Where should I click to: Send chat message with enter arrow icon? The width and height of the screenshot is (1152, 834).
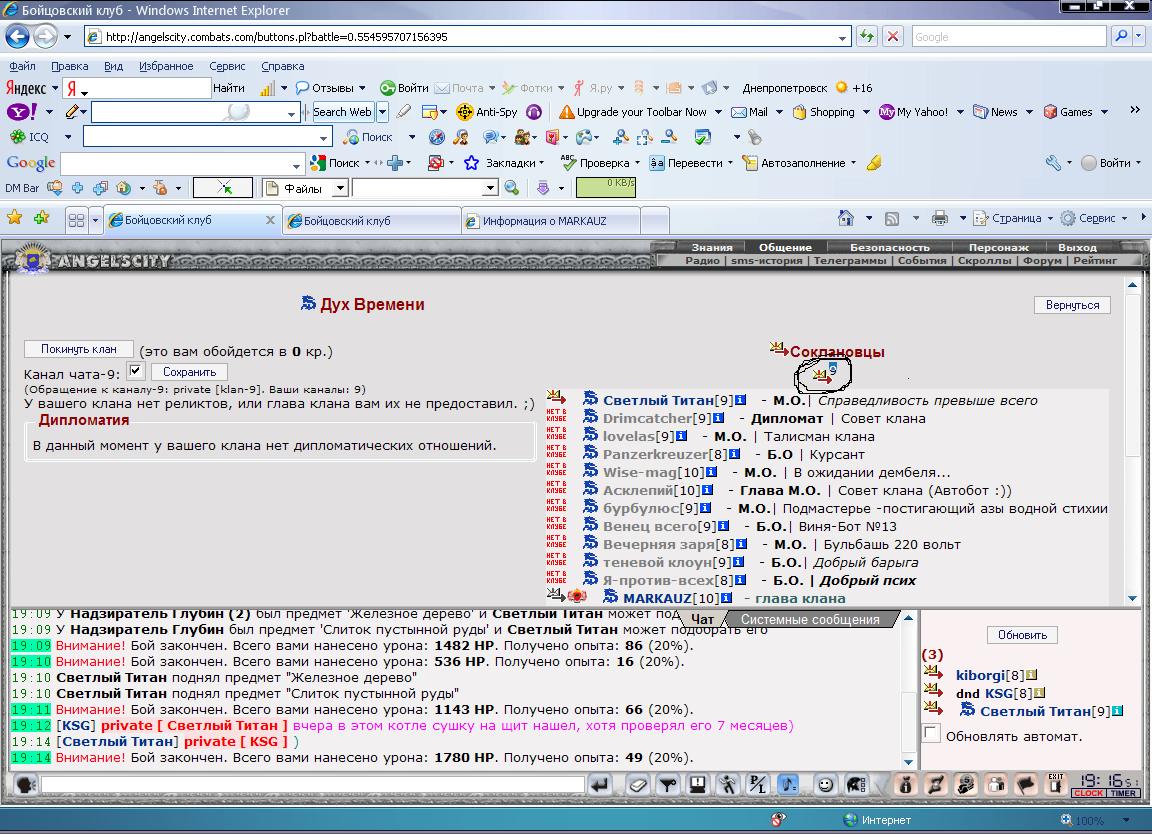point(600,785)
